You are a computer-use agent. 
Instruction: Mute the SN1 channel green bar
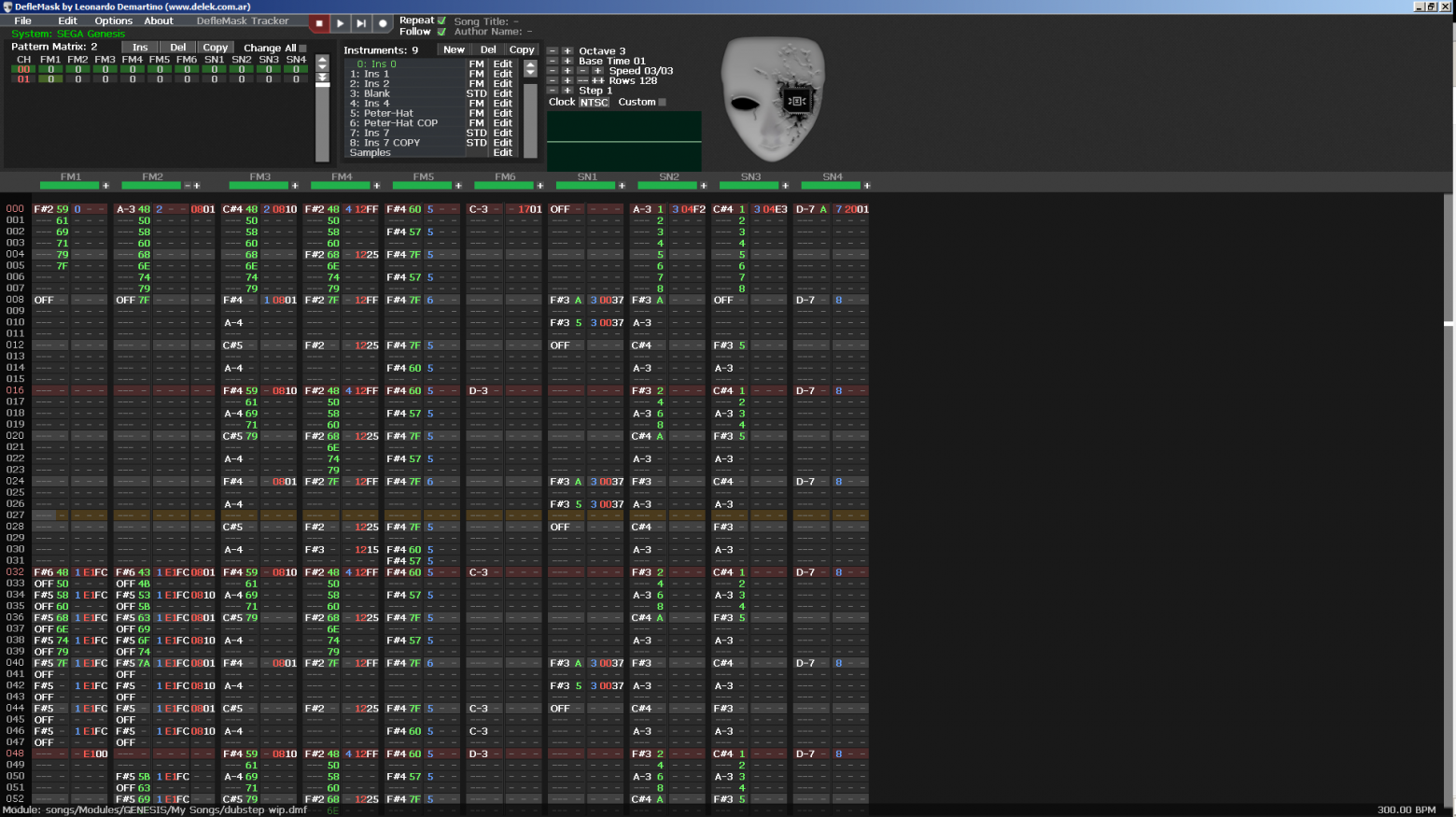tap(586, 186)
